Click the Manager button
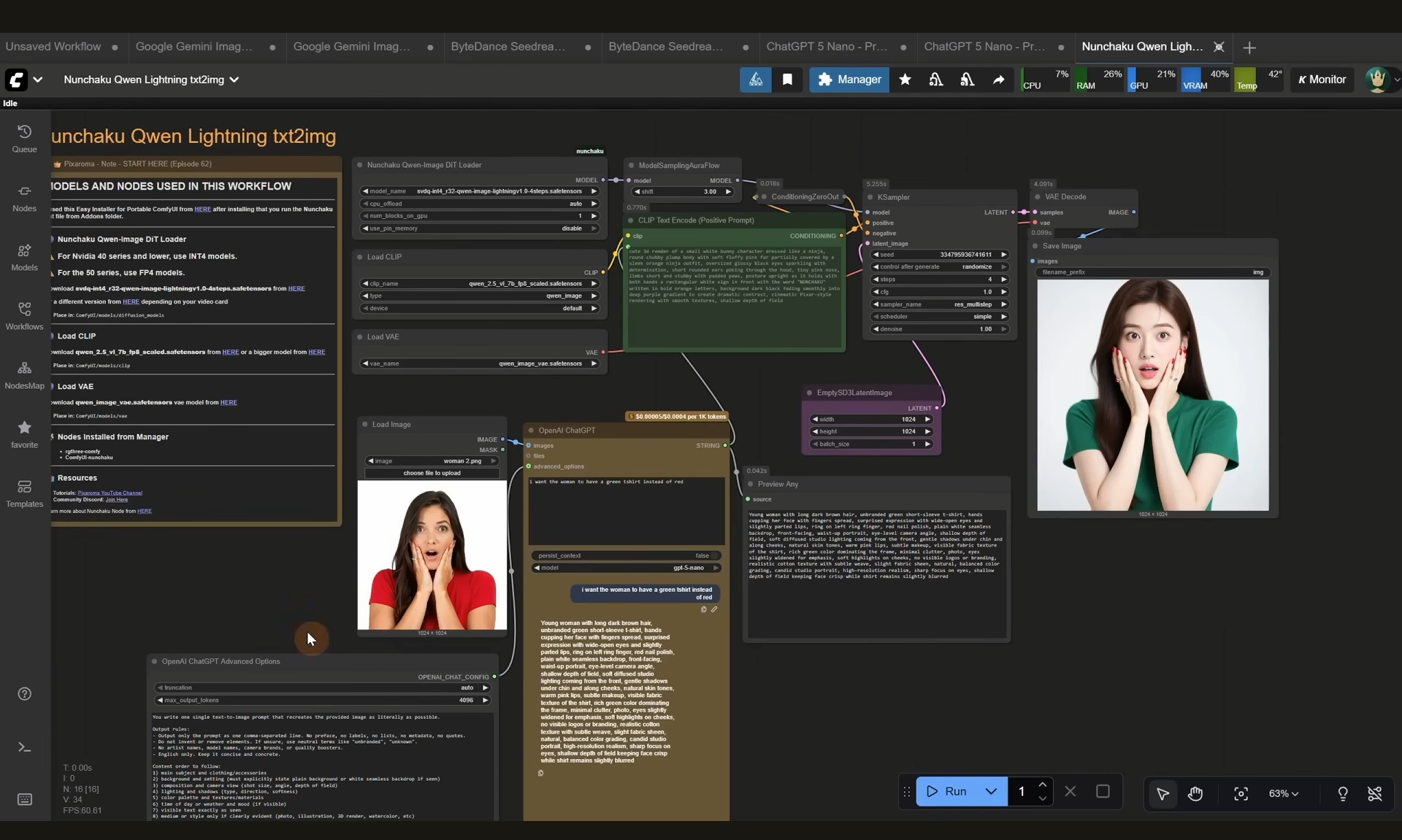Image resolution: width=1402 pixels, height=840 pixels. coord(849,80)
